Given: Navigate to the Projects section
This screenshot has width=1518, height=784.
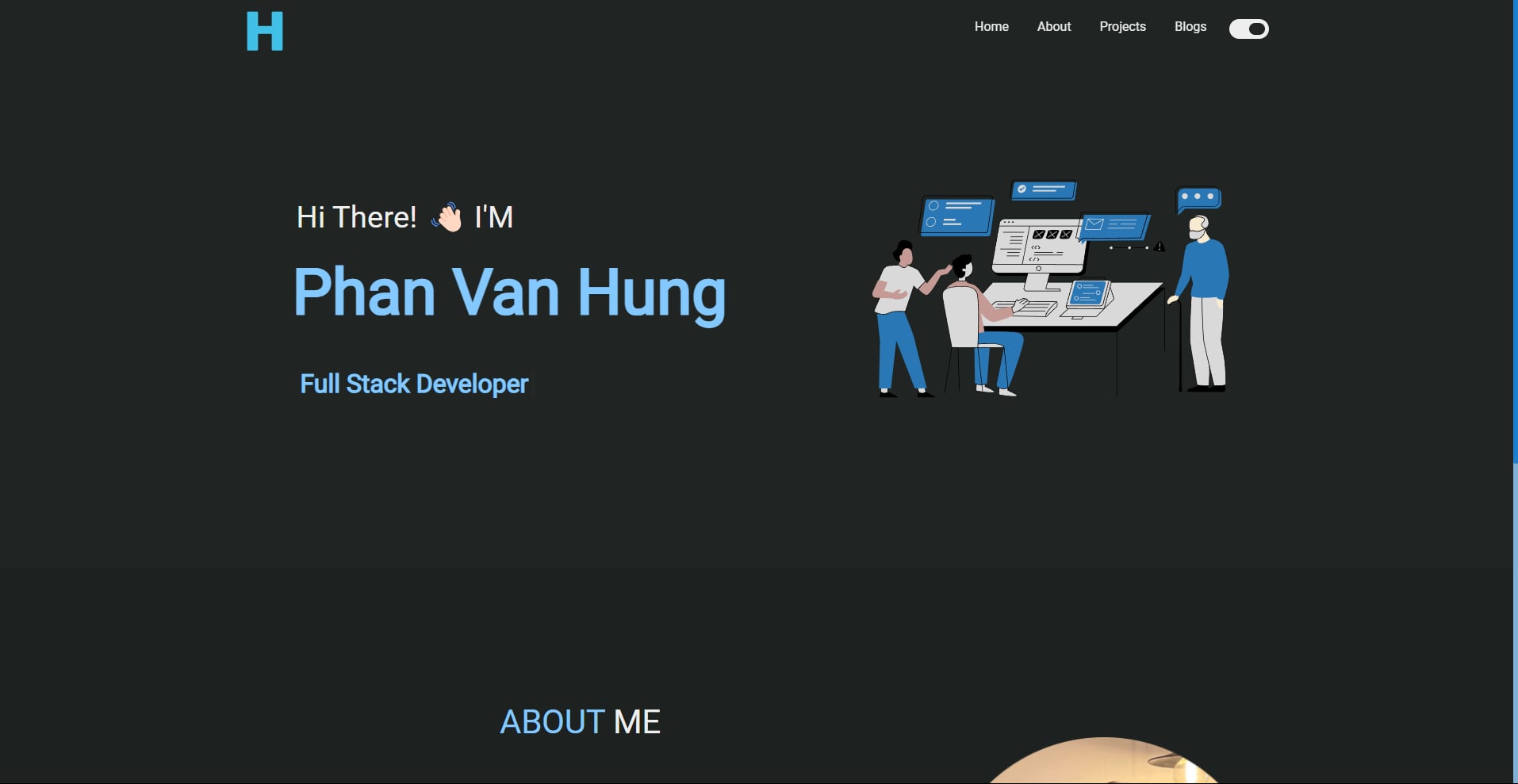Looking at the screenshot, I should (x=1122, y=26).
